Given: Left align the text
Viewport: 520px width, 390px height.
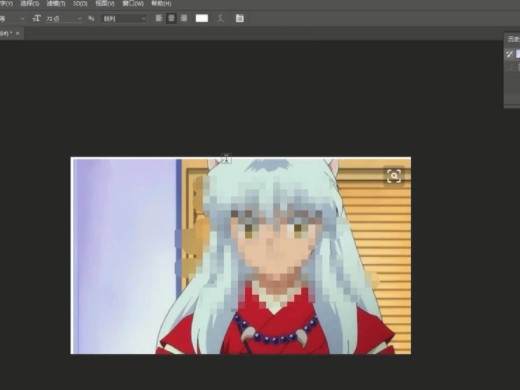Looking at the screenshot, I should click(x=159, y=18).
